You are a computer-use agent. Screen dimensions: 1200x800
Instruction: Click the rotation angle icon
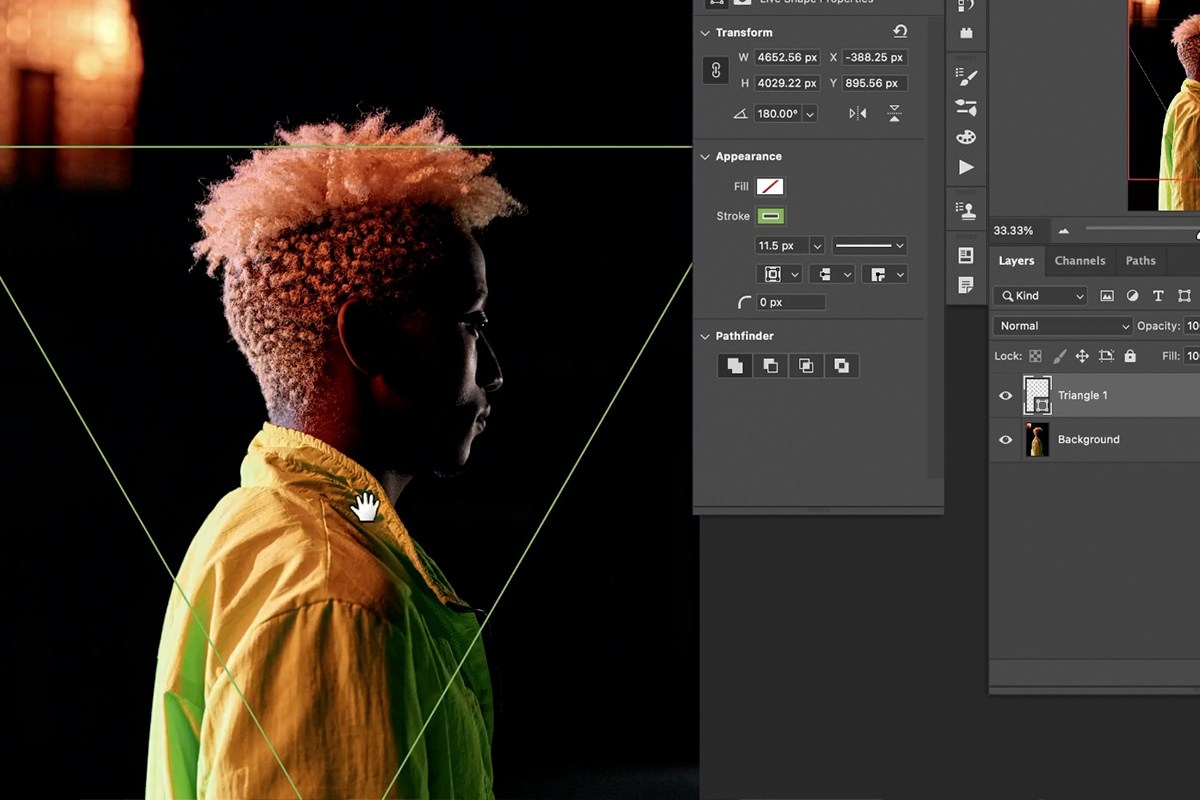[x=740, y=114]
